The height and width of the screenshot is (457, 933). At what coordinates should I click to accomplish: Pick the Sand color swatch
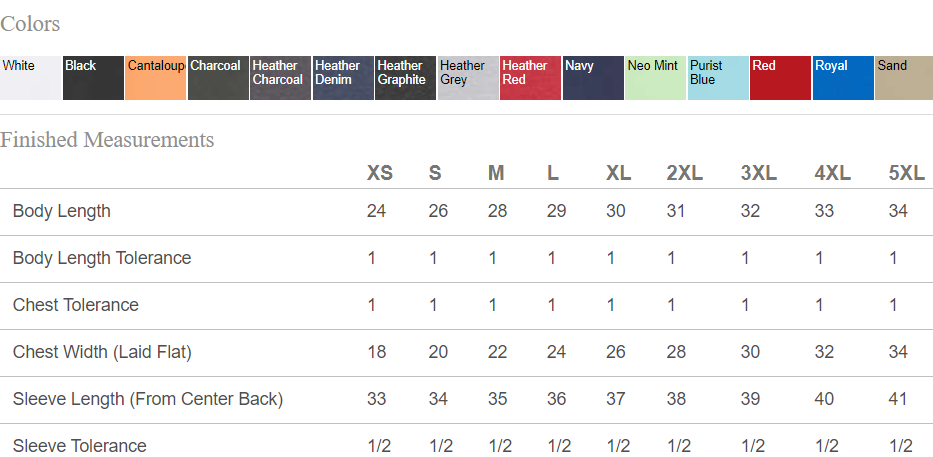tap(904, 78)
